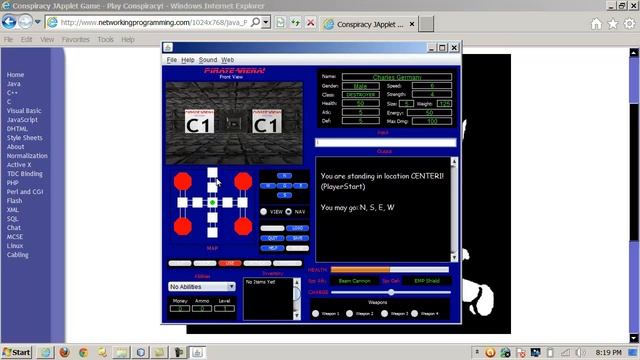The height and width of the screenshot is (360, 640).
Task: Stop loading with the red X icon
Action: pyautogui.click(x=311, y=22)
